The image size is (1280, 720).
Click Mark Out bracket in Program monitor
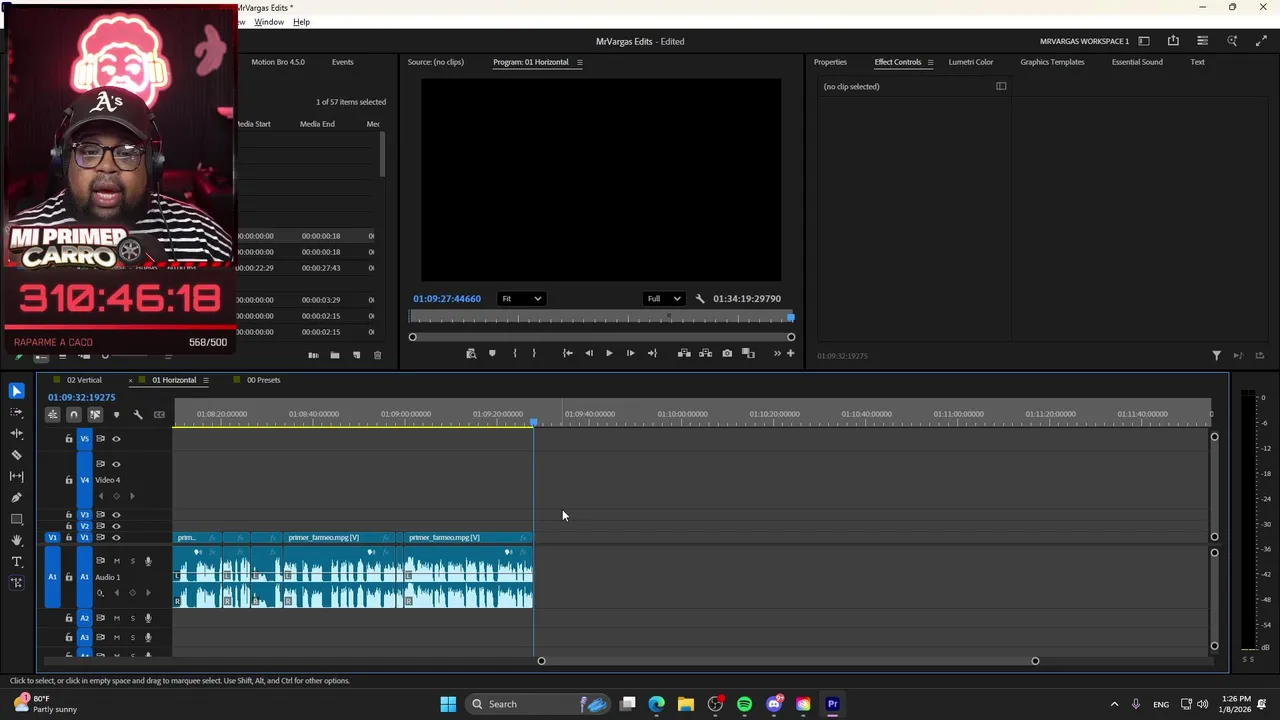[534, 353]
